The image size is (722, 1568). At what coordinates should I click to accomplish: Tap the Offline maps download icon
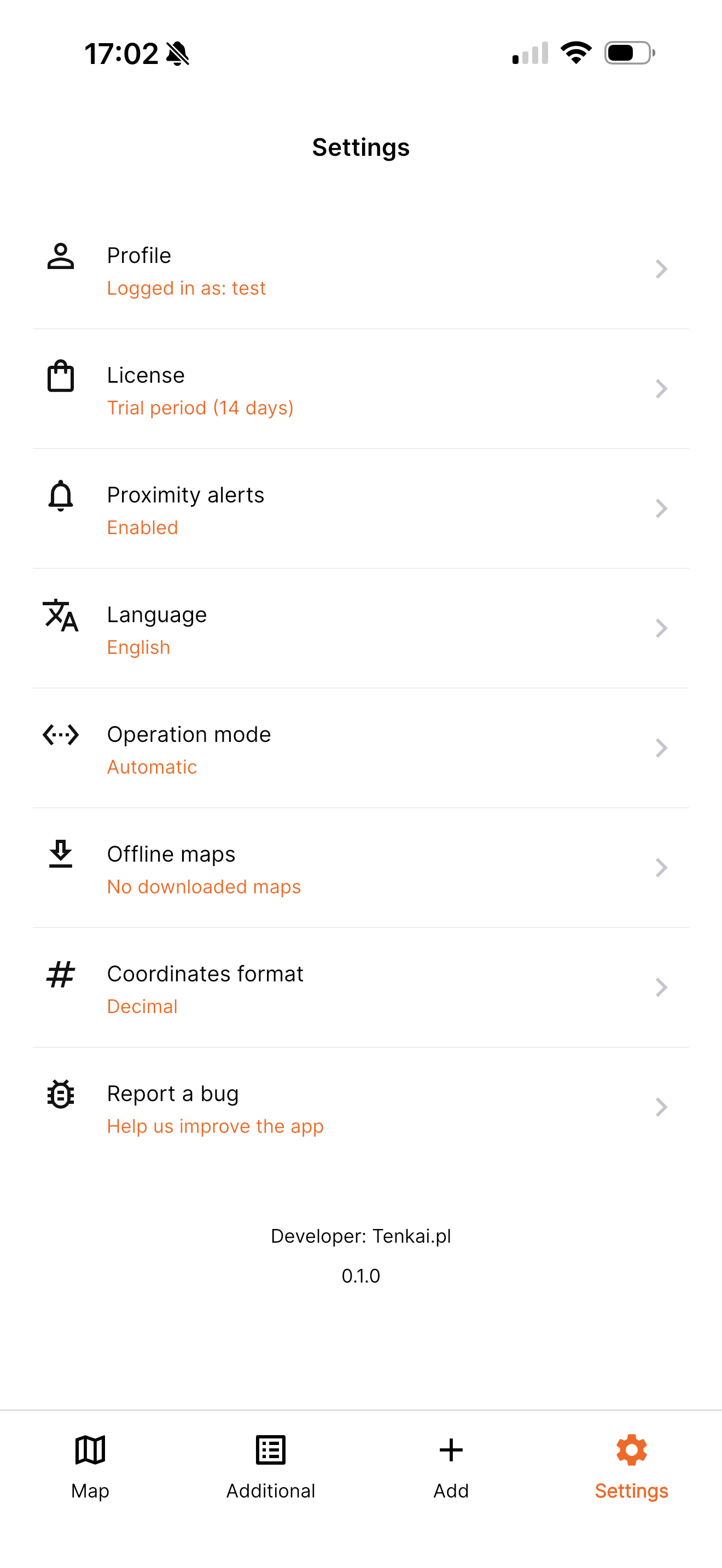pyautogui.click(x=61, y=854)
